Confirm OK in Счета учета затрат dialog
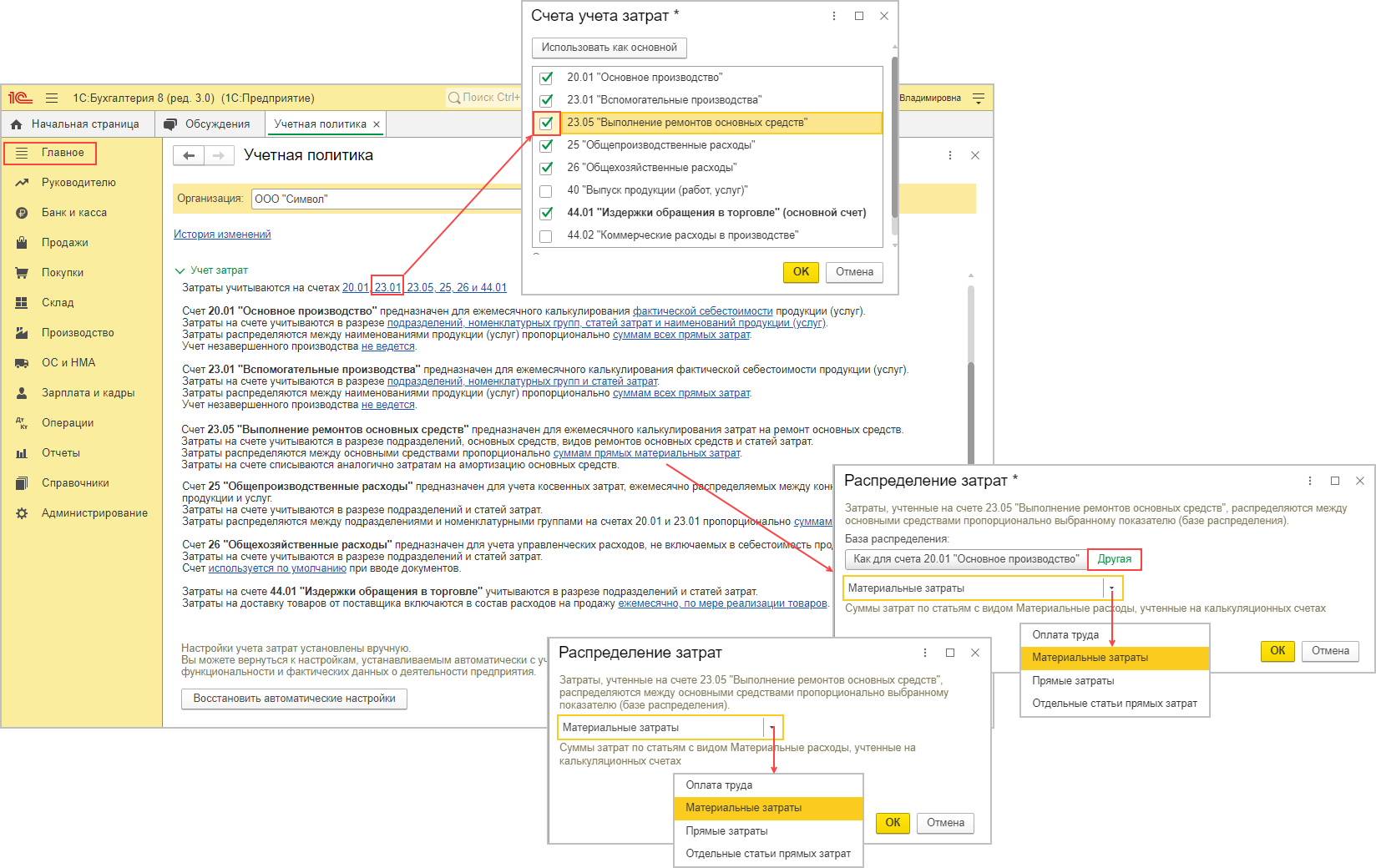The height and width of the screenshot is (868, 1376). (x=801, y=272)
